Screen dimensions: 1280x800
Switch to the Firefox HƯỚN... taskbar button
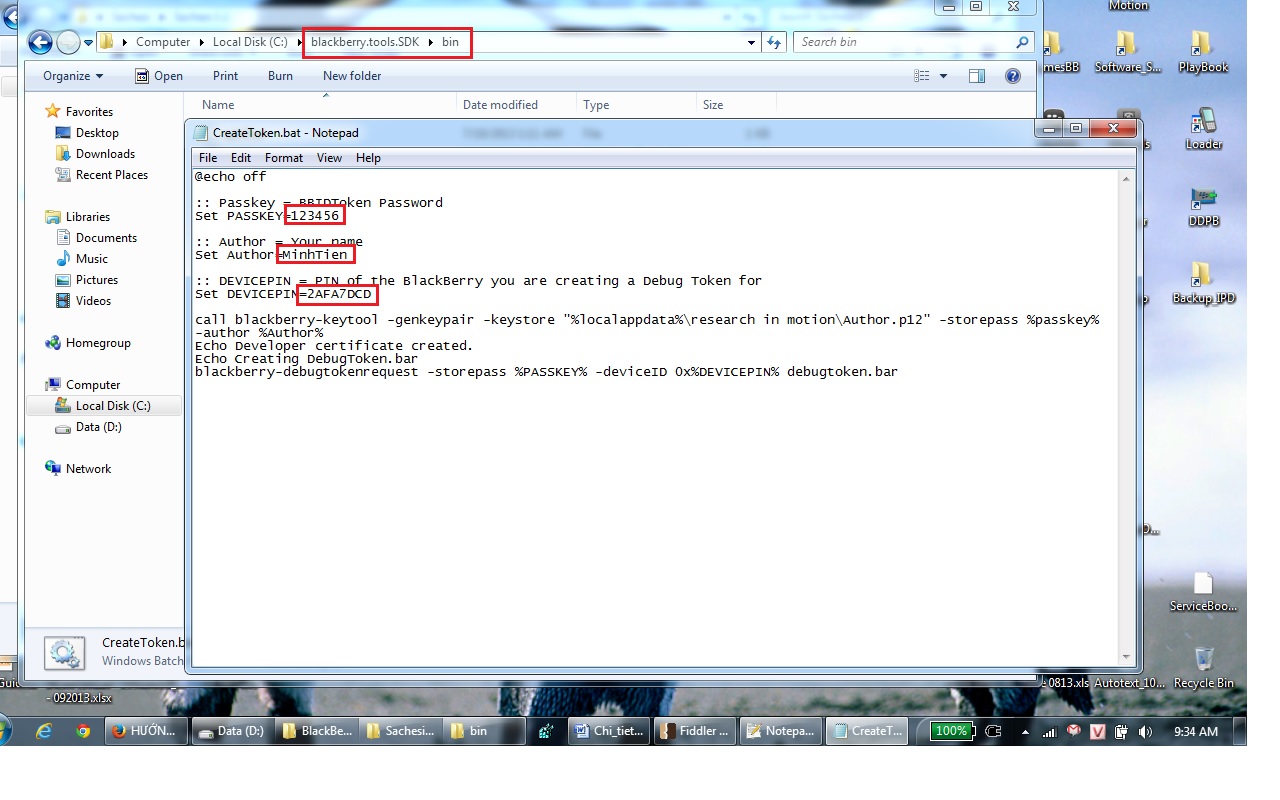click(147, 731)
